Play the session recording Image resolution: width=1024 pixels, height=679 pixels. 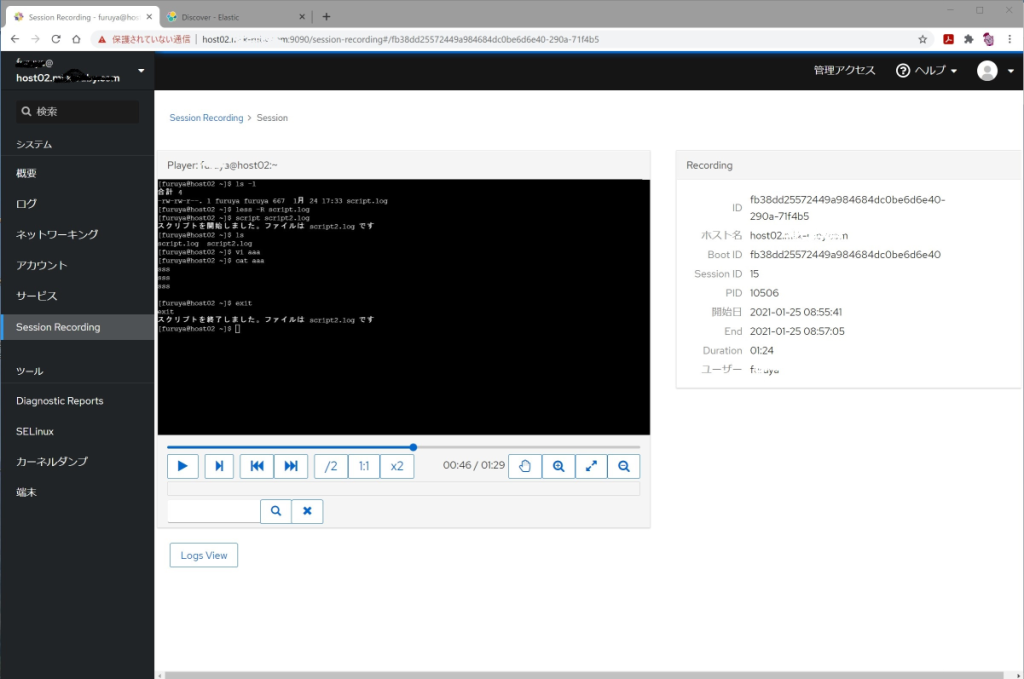point(182,466)
